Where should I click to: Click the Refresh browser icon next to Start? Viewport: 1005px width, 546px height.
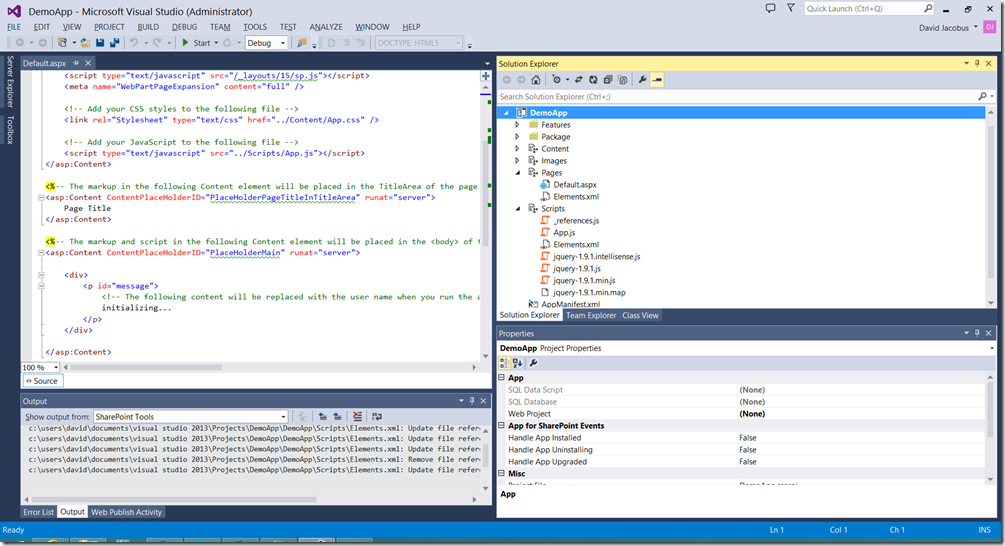227,43
